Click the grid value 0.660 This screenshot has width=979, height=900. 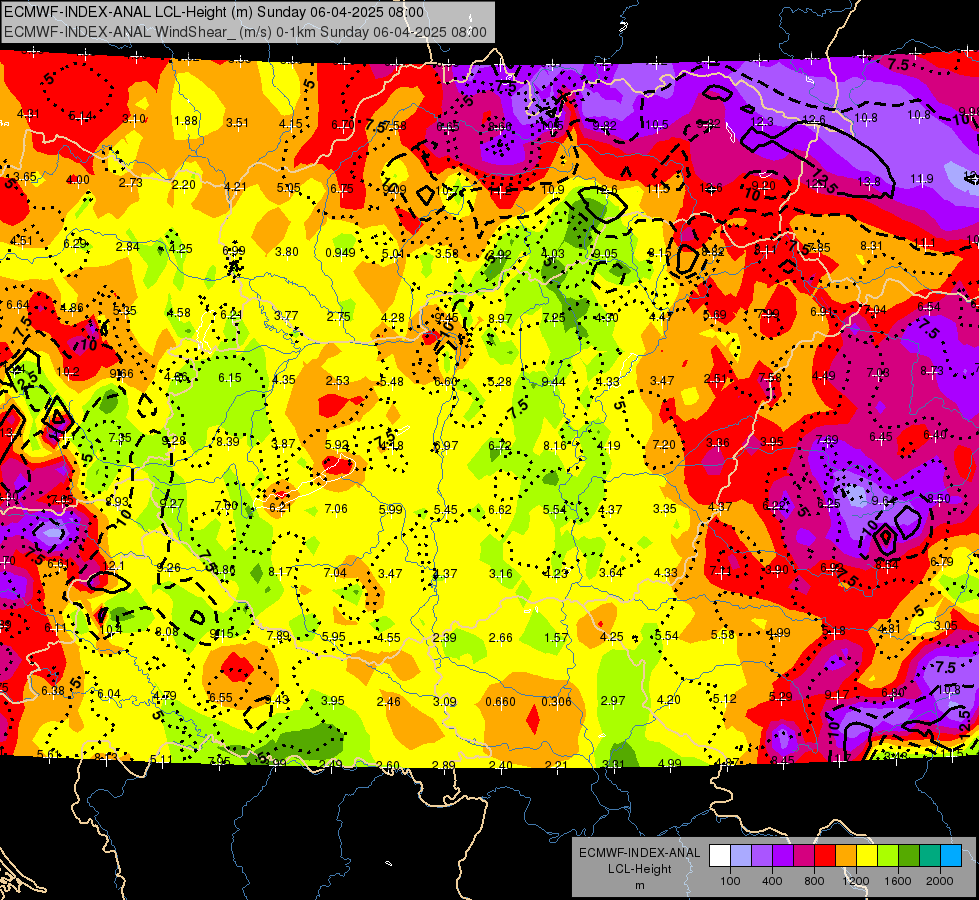[x=500, y=701]
